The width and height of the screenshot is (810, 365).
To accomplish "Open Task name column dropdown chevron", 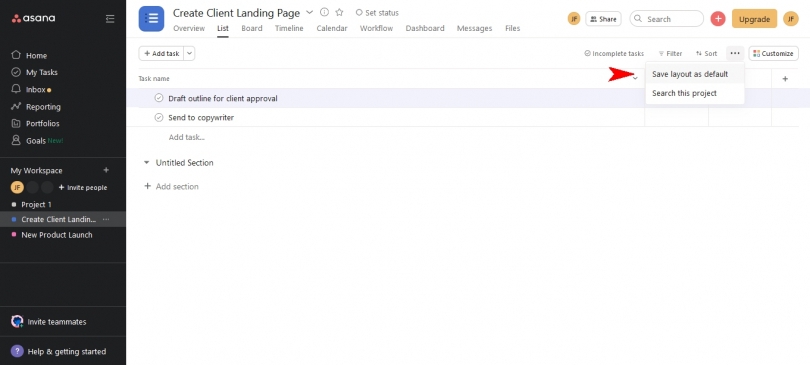I will click(x=635, y=78).
